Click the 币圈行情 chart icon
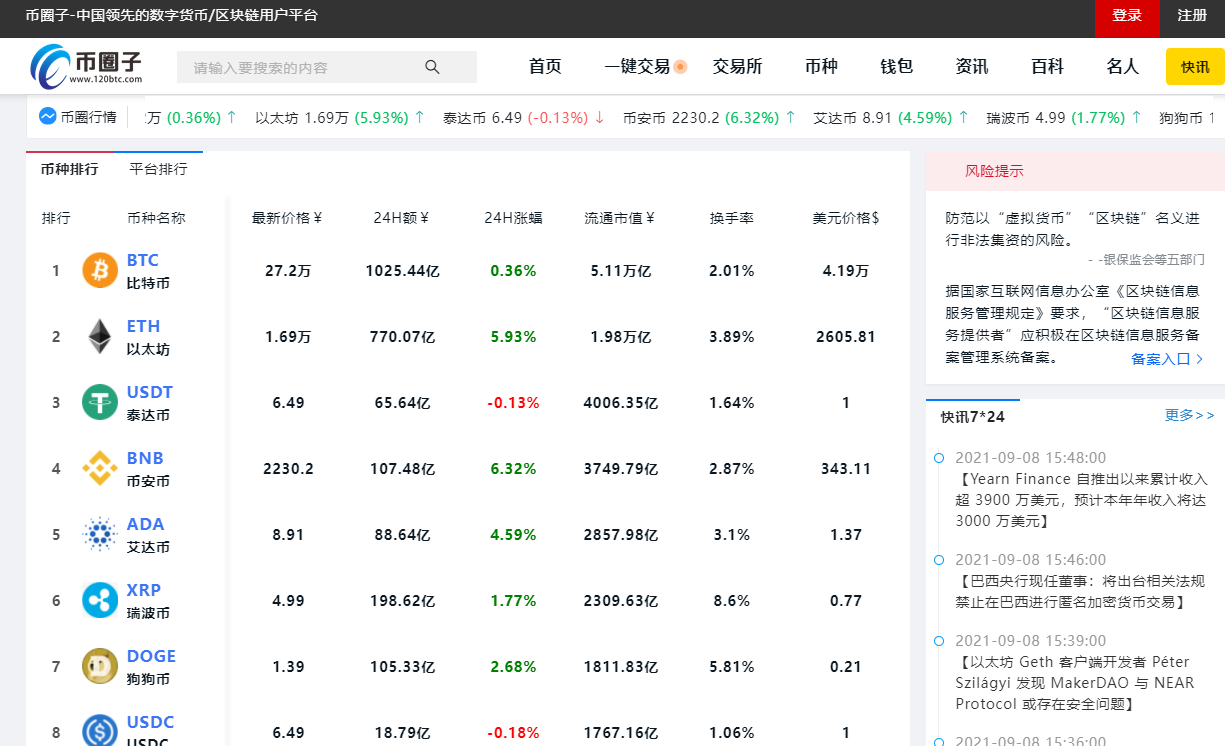Screen dimensions: 1225x746 47,117
